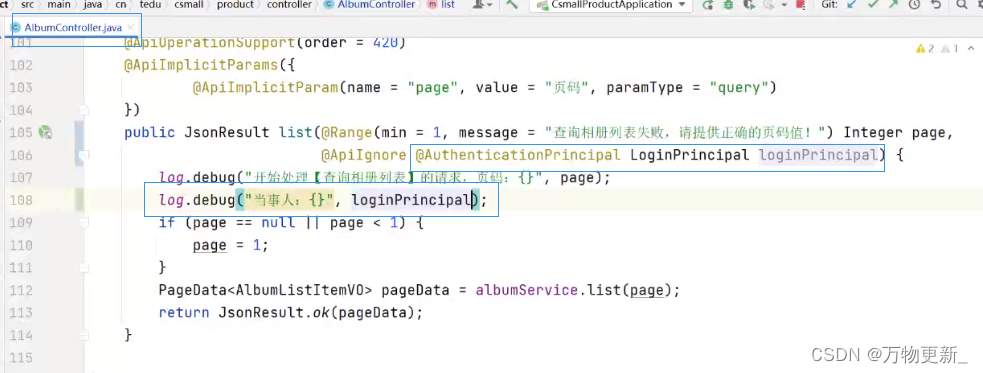Screen dimensions: 983x373
Task: Collapse the fold marker at line 104
Action: coord(83,110)
